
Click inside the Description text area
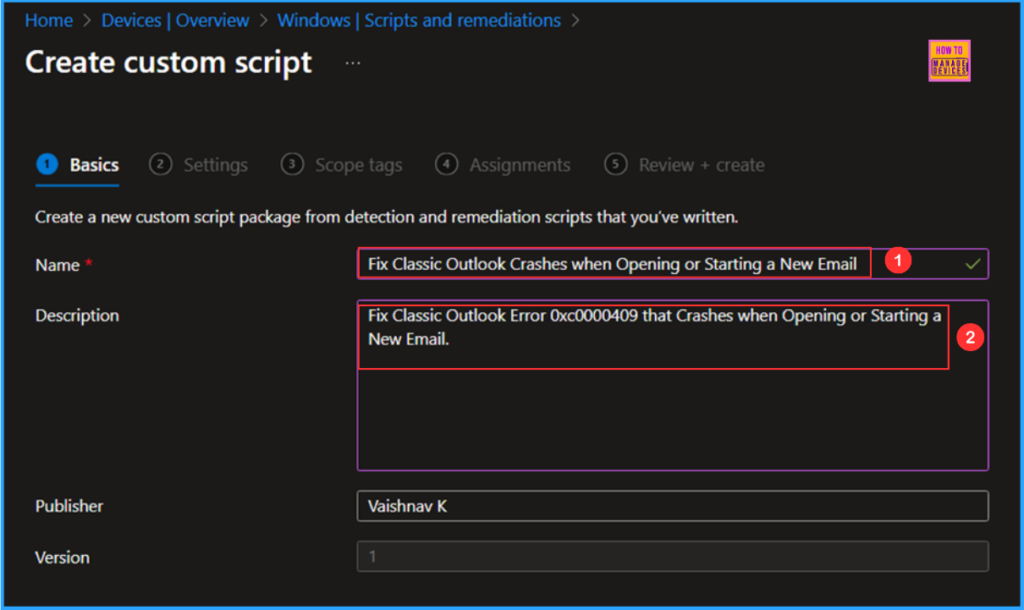(673, 385)
